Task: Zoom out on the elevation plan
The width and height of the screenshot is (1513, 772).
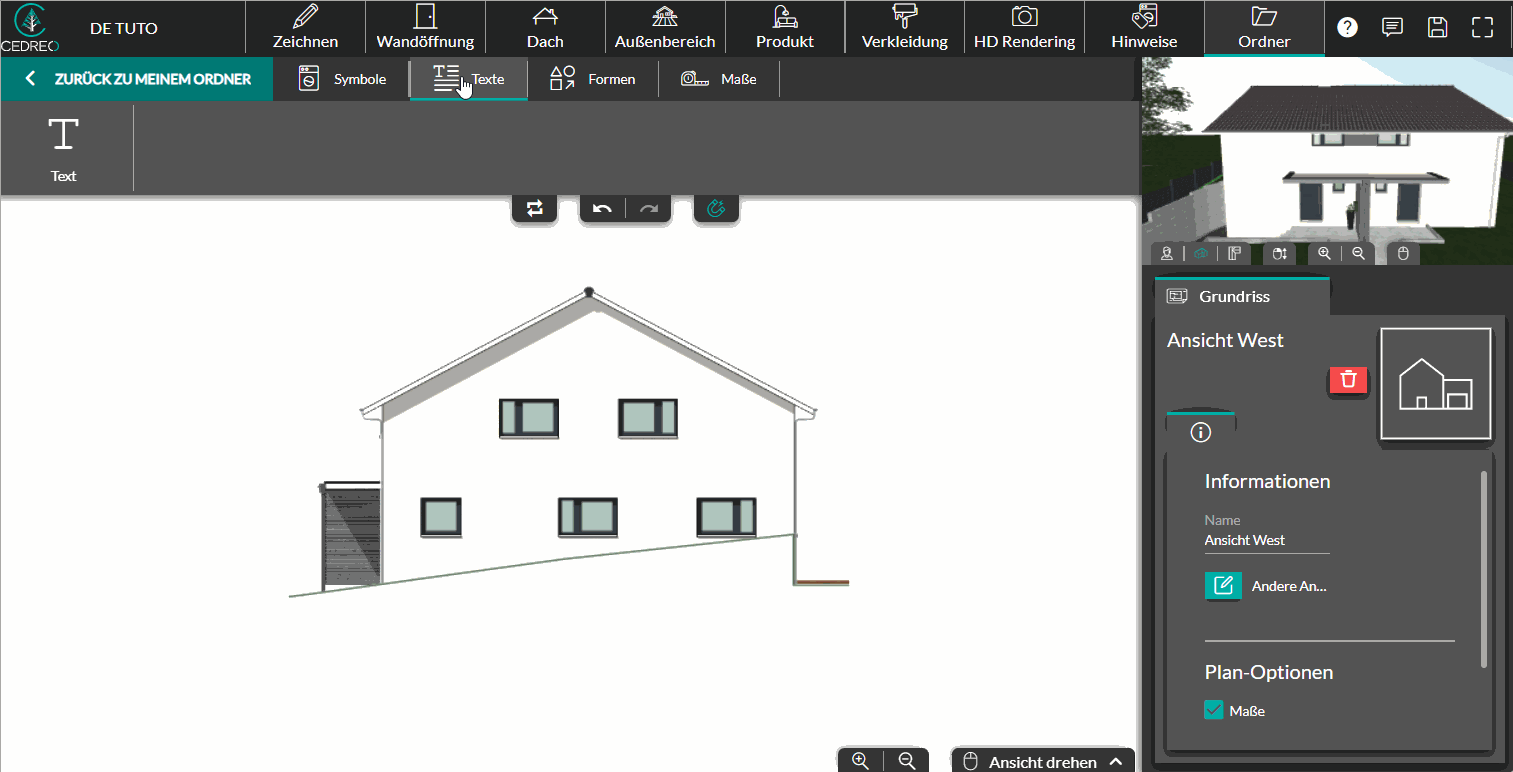Action: [x=907, y=761]
